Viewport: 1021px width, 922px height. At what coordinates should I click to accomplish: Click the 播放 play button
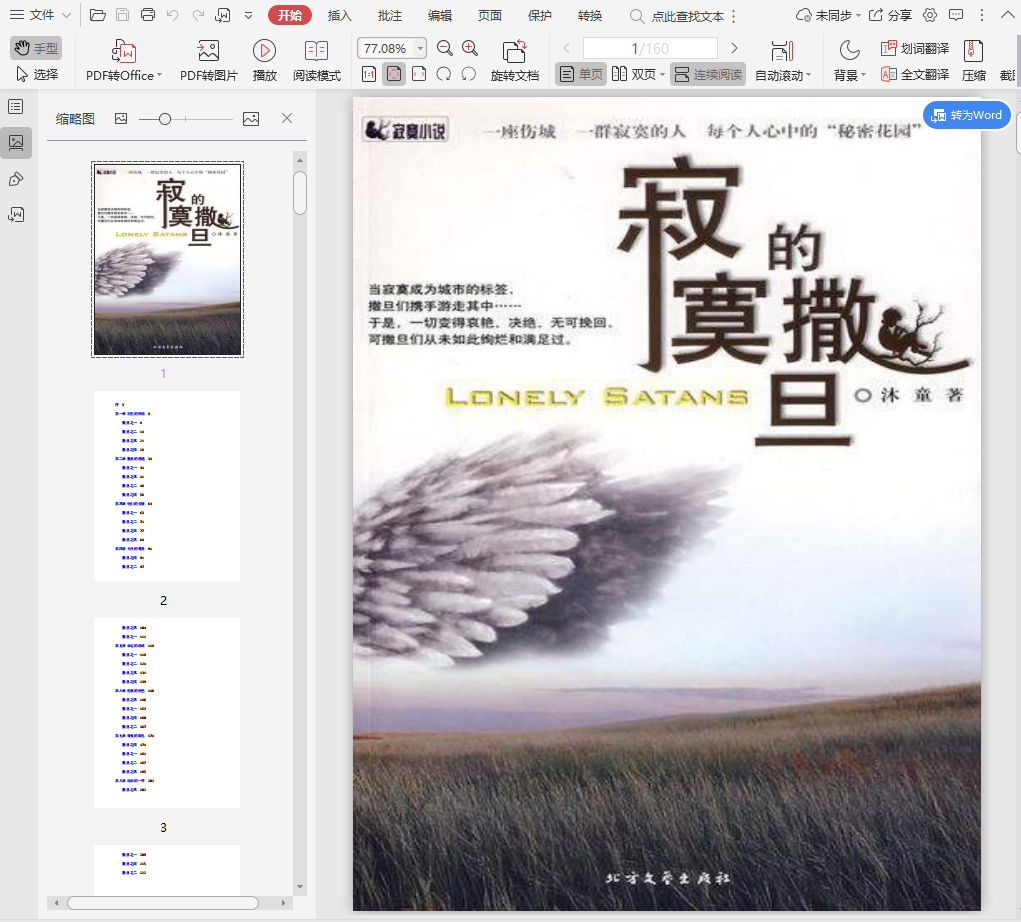pyautogui.click(x=264, y=61)
